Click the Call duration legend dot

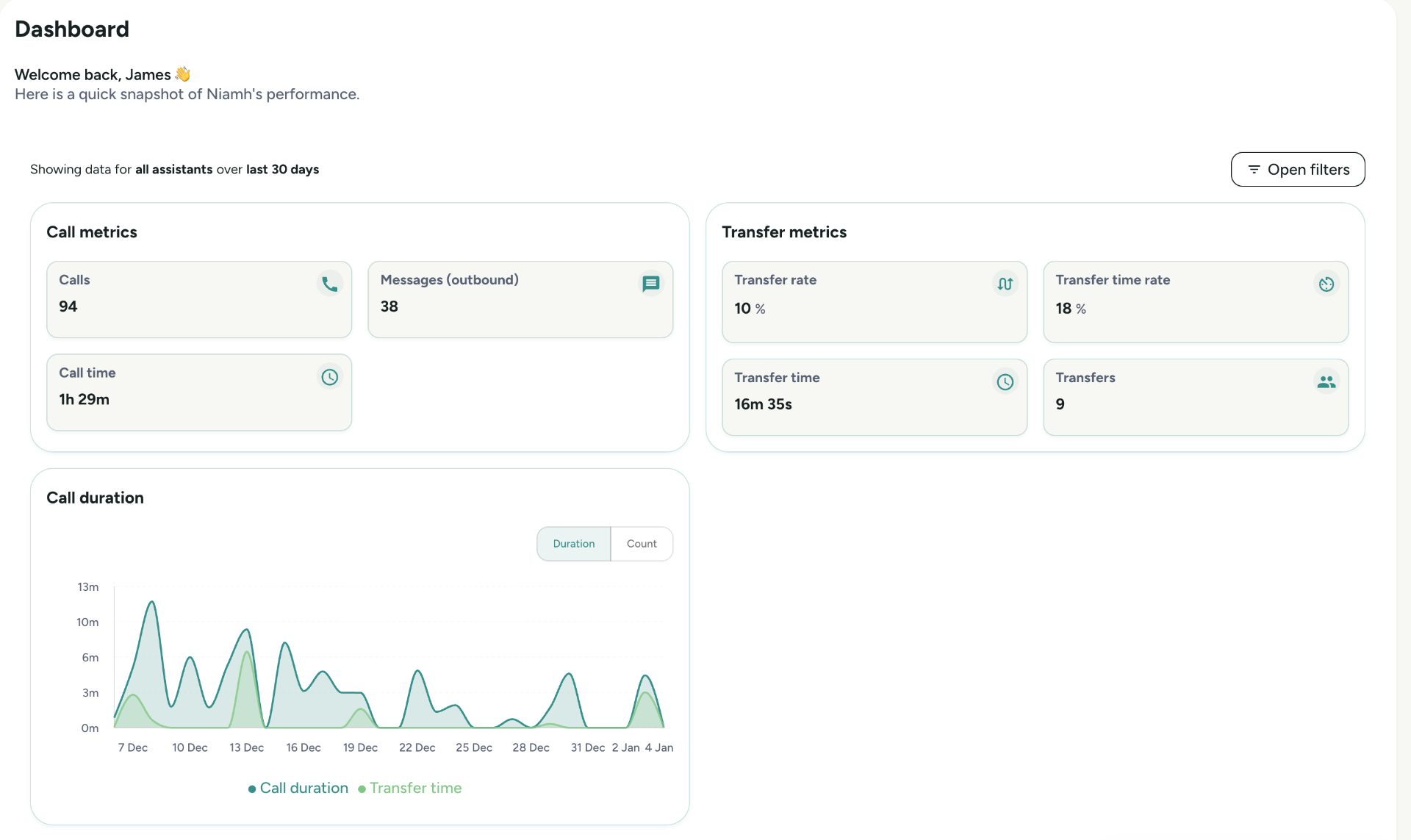[252, 789]
